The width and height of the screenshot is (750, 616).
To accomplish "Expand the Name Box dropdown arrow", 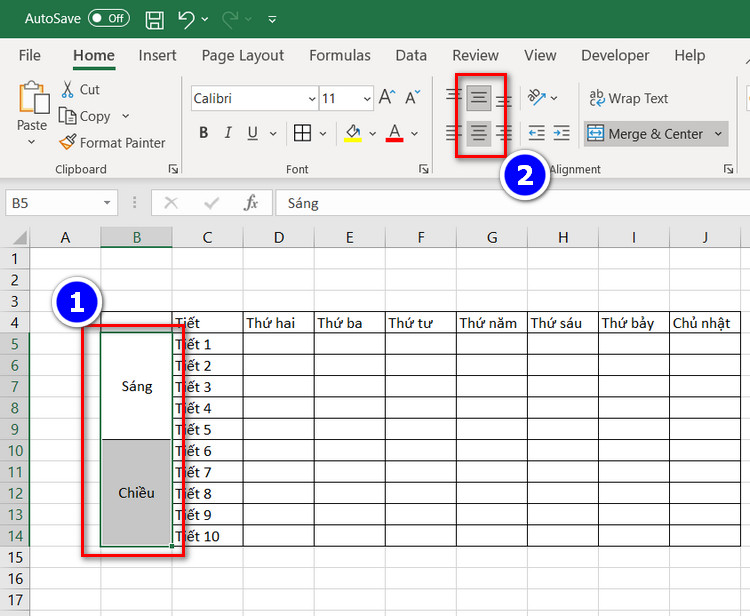I will click(x=108, y=203).
